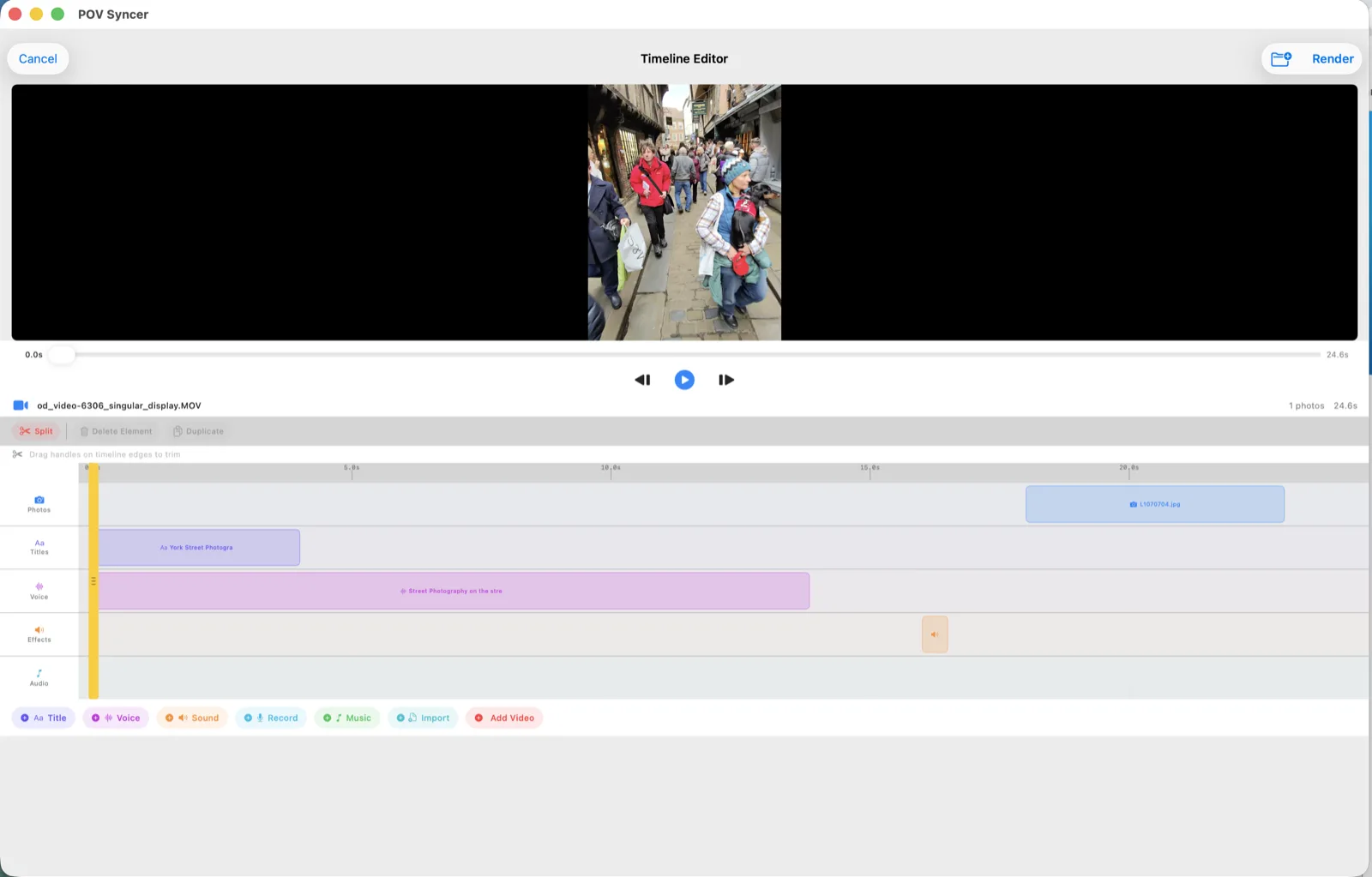Click the blue video camera file icon

pyautogui.click(x=21, y=405)
